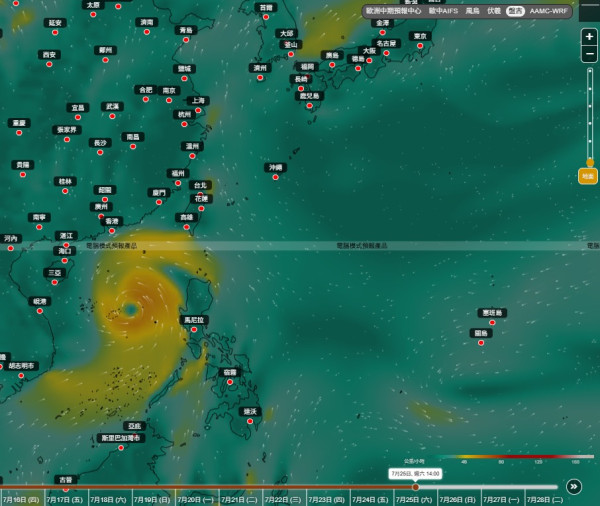Select the 南京 city label

169,90
